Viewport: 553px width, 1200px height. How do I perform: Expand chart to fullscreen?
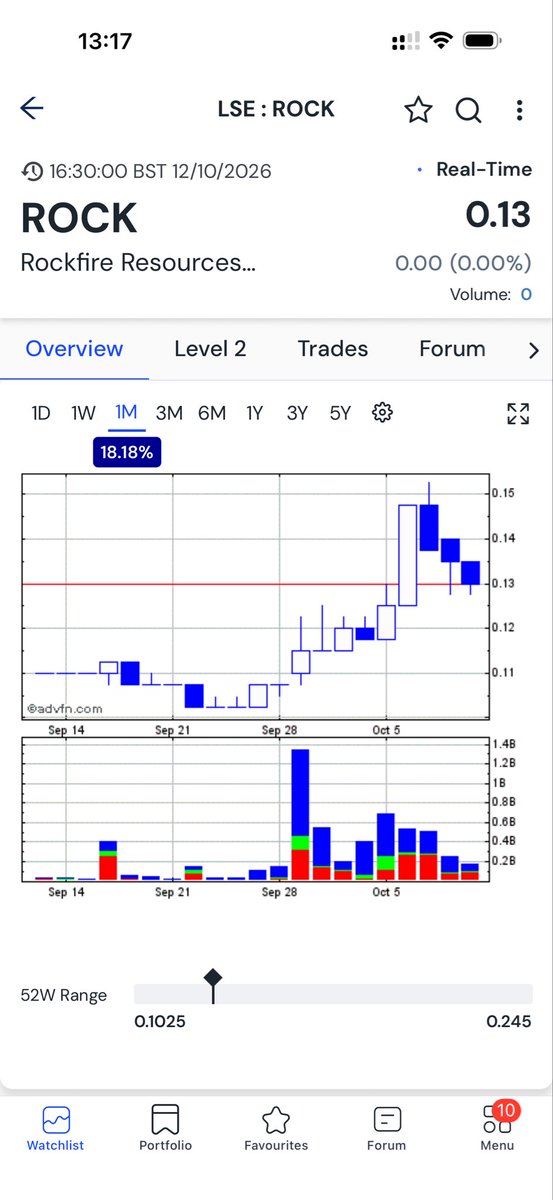click(517, 413)
